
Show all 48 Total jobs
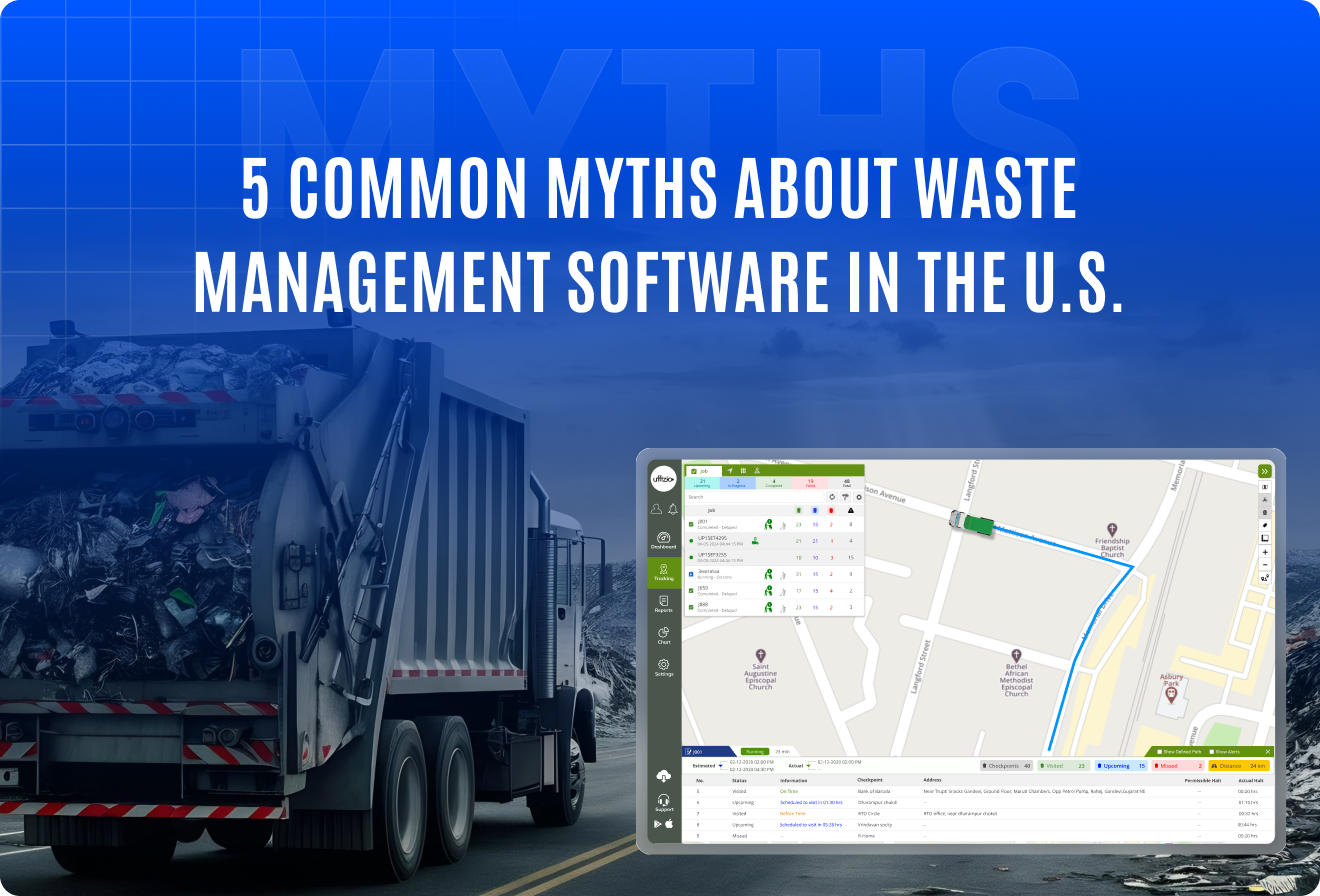pyautogui.click(x=846, y=483)
